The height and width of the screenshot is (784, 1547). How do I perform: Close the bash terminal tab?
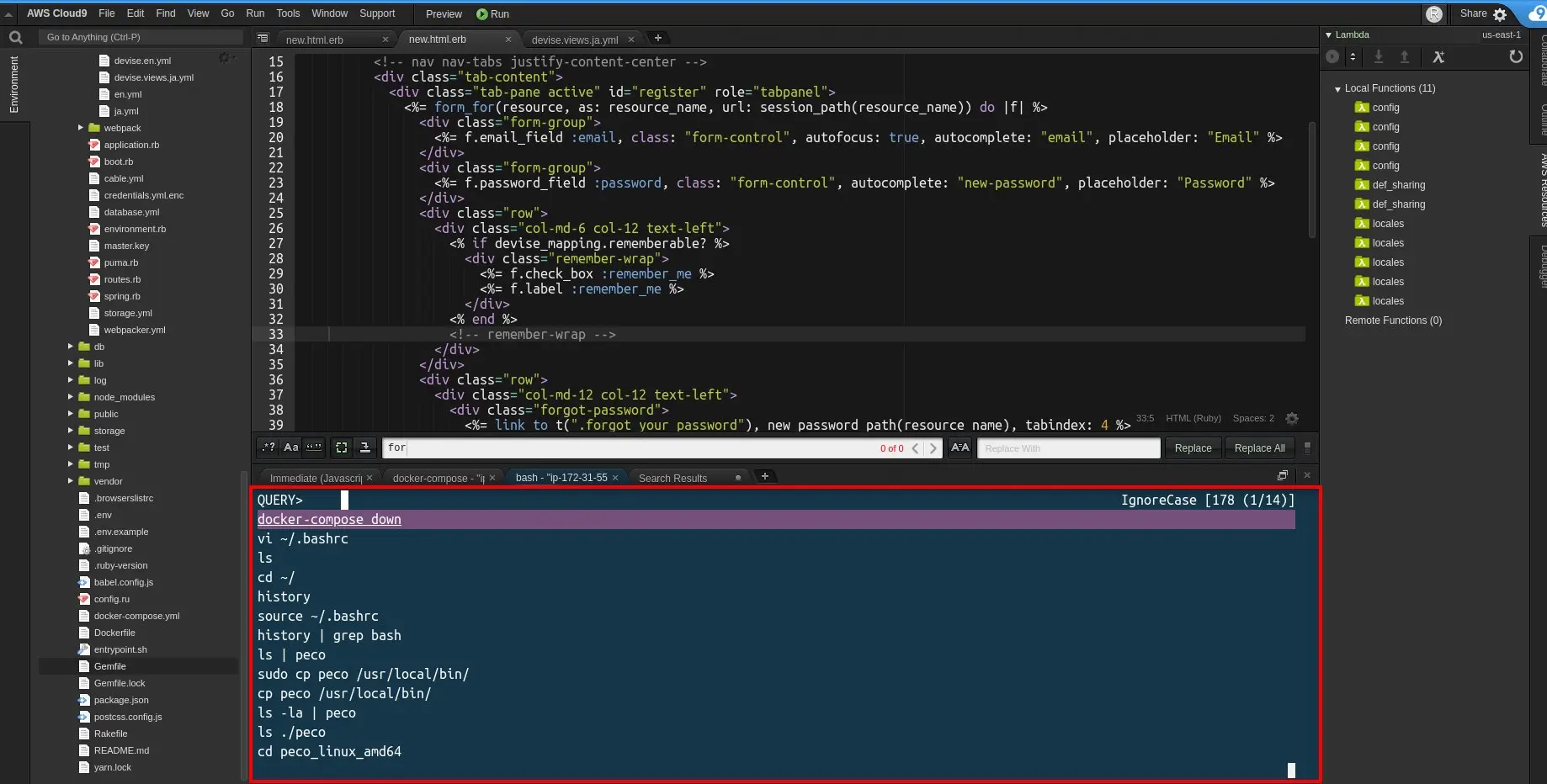click(615, 477)
